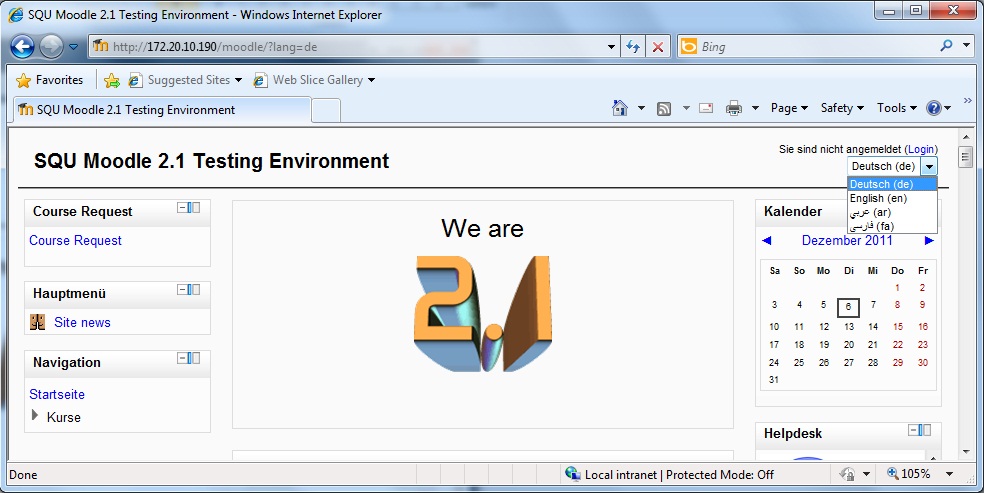Open the Page menu
This screenshot has height=493, width=984.
789,108
